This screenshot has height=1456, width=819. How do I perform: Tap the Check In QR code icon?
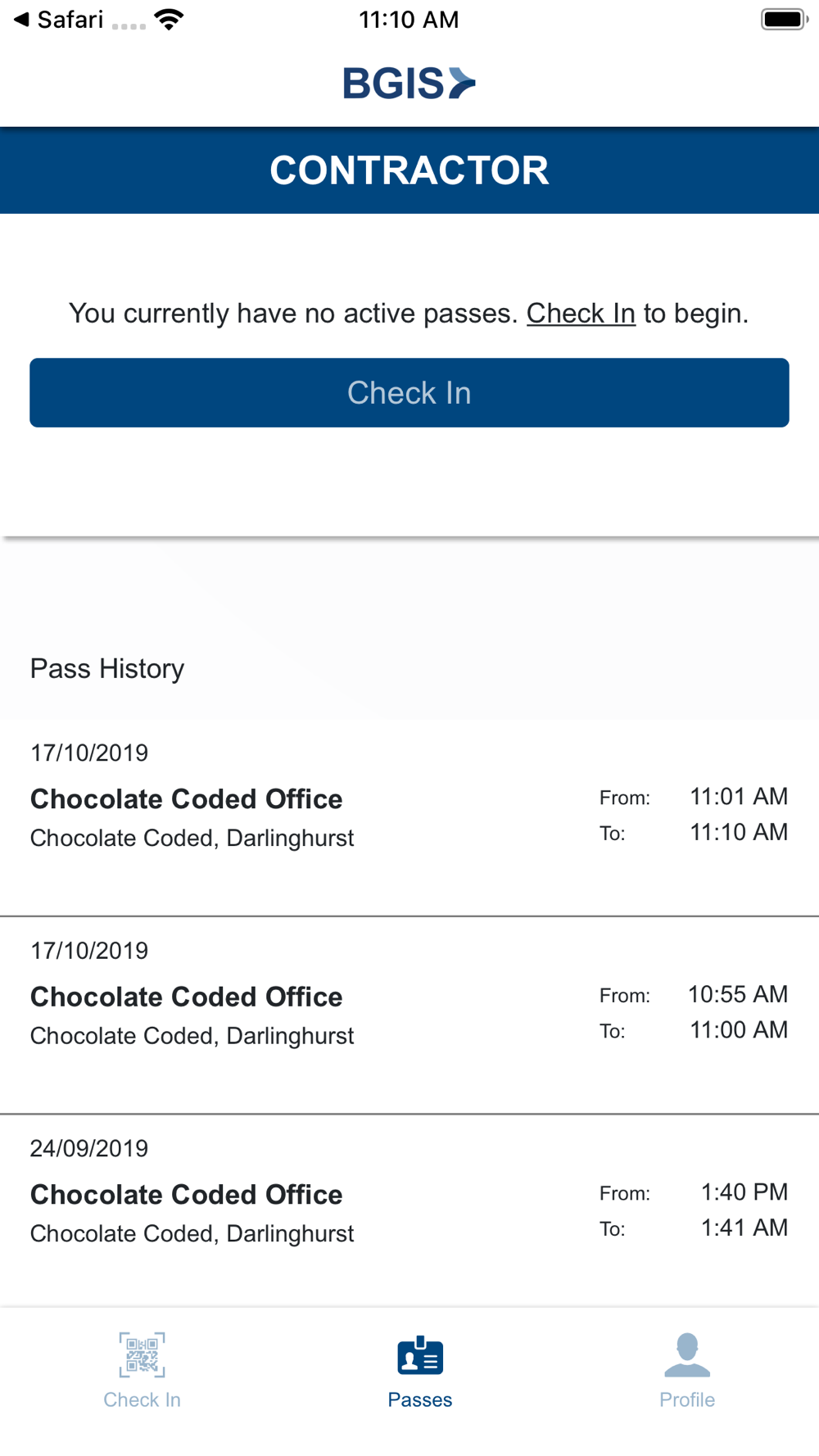pyautogui.click(x=142, y=1354)
